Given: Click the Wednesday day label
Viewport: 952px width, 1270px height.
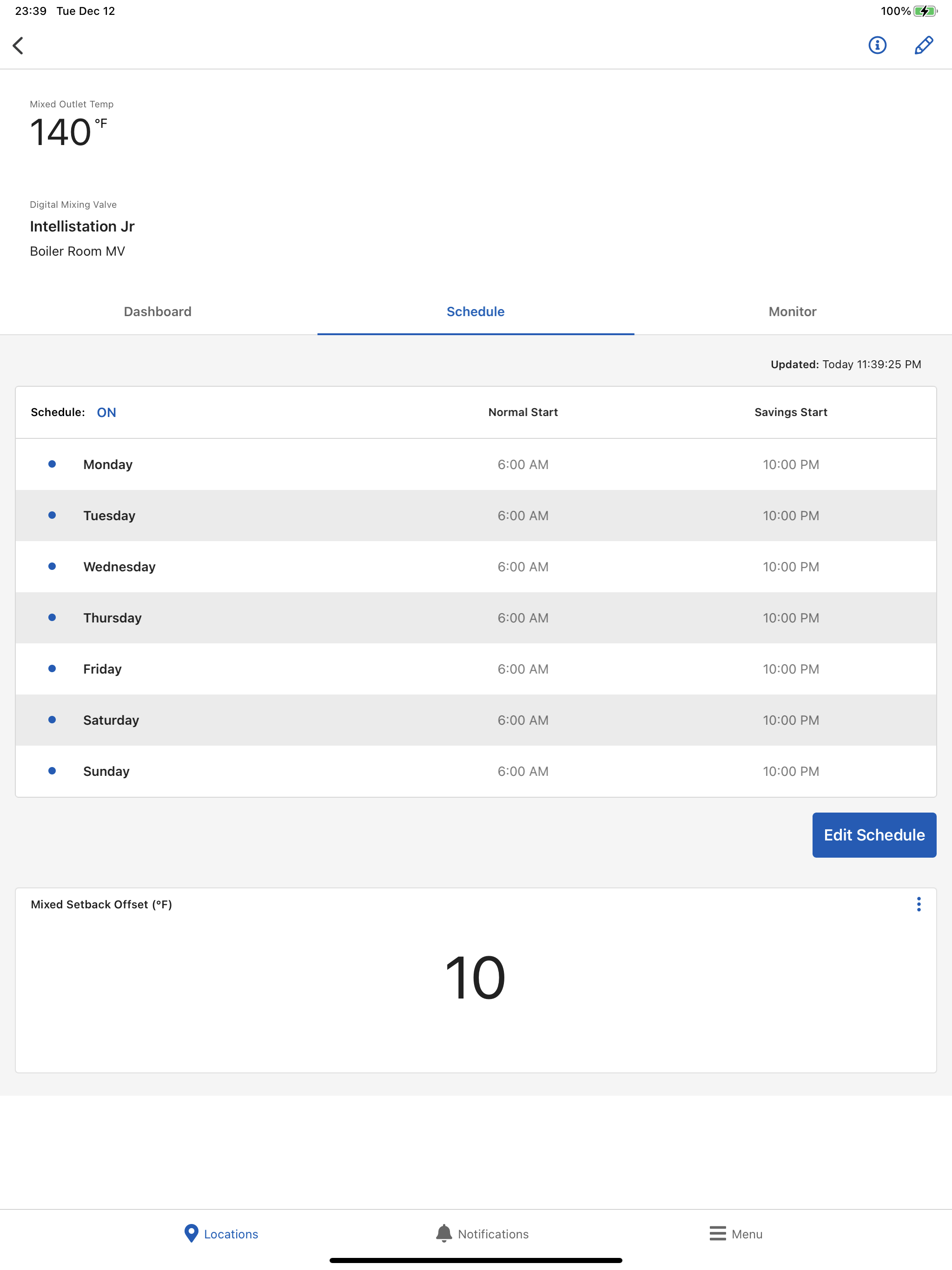Looking at the screenshot, I should pyautogui.click(x=119, y=567).
